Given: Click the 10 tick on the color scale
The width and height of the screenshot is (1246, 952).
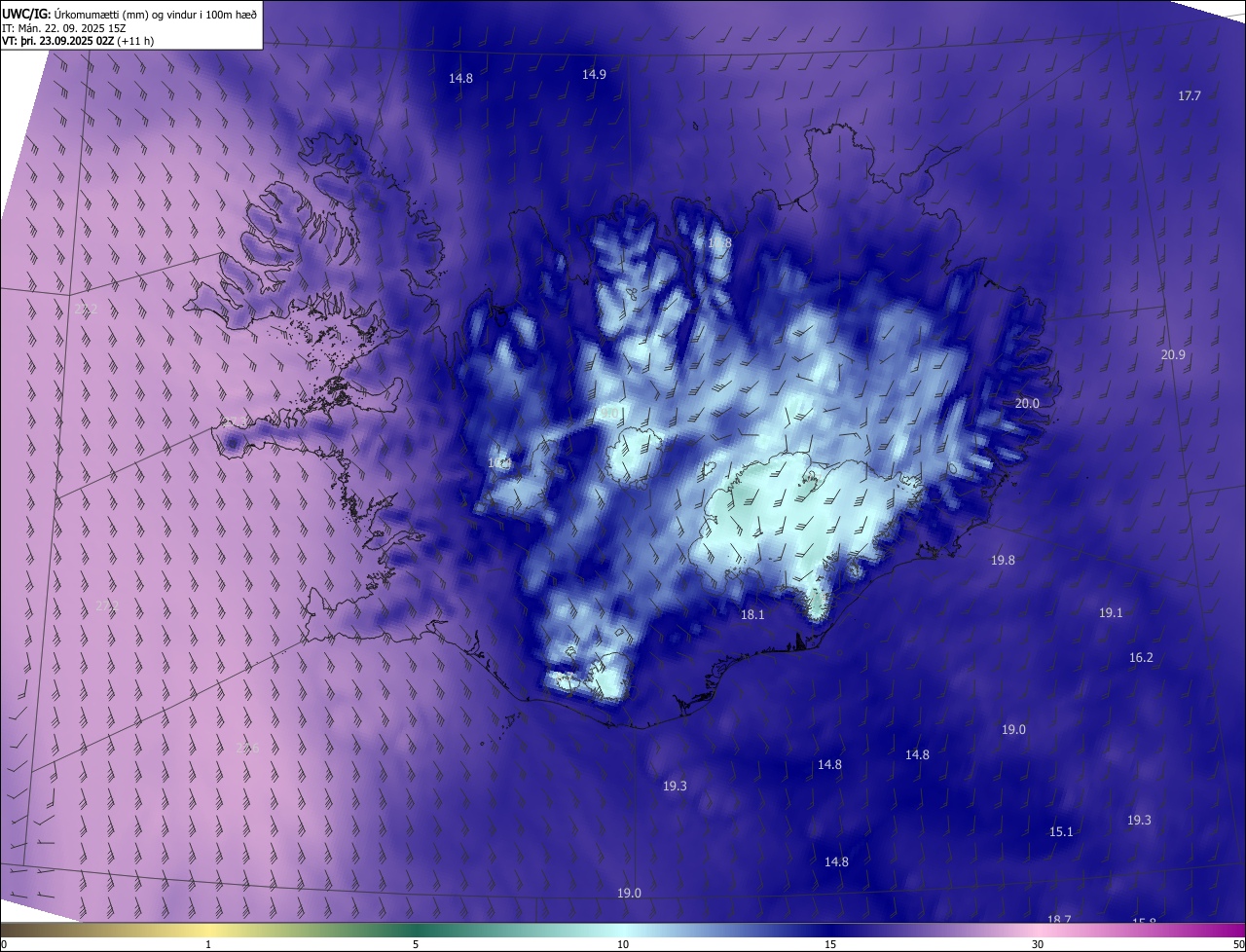Looking at the screenshot, I should 623,944.
